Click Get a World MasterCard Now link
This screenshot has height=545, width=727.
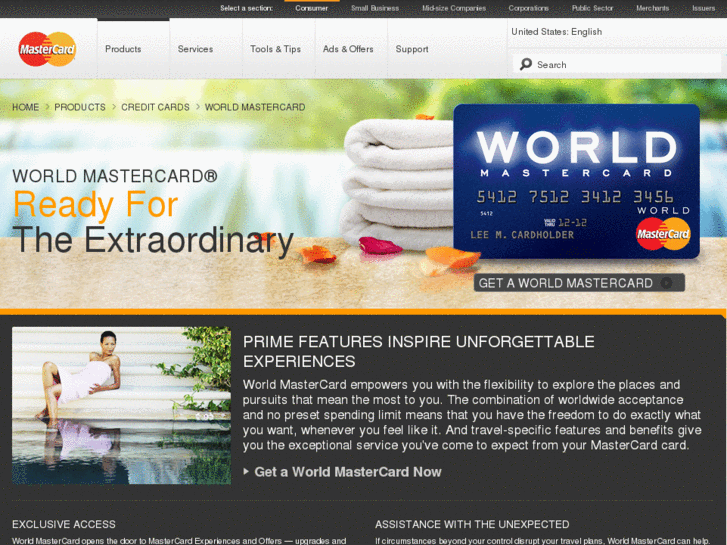pyautogui.click(x=348, y=472)
